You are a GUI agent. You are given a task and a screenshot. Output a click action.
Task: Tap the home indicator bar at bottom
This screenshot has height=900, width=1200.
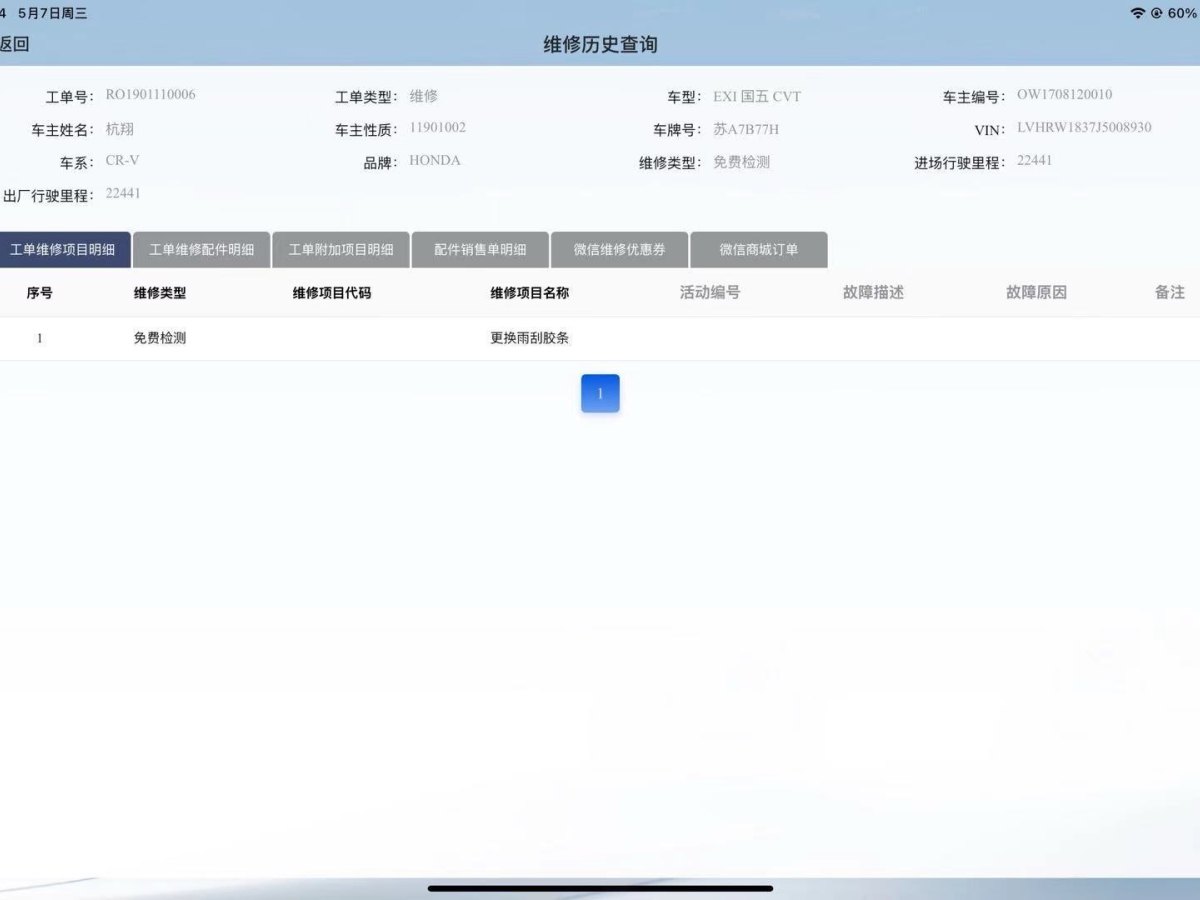600,888
